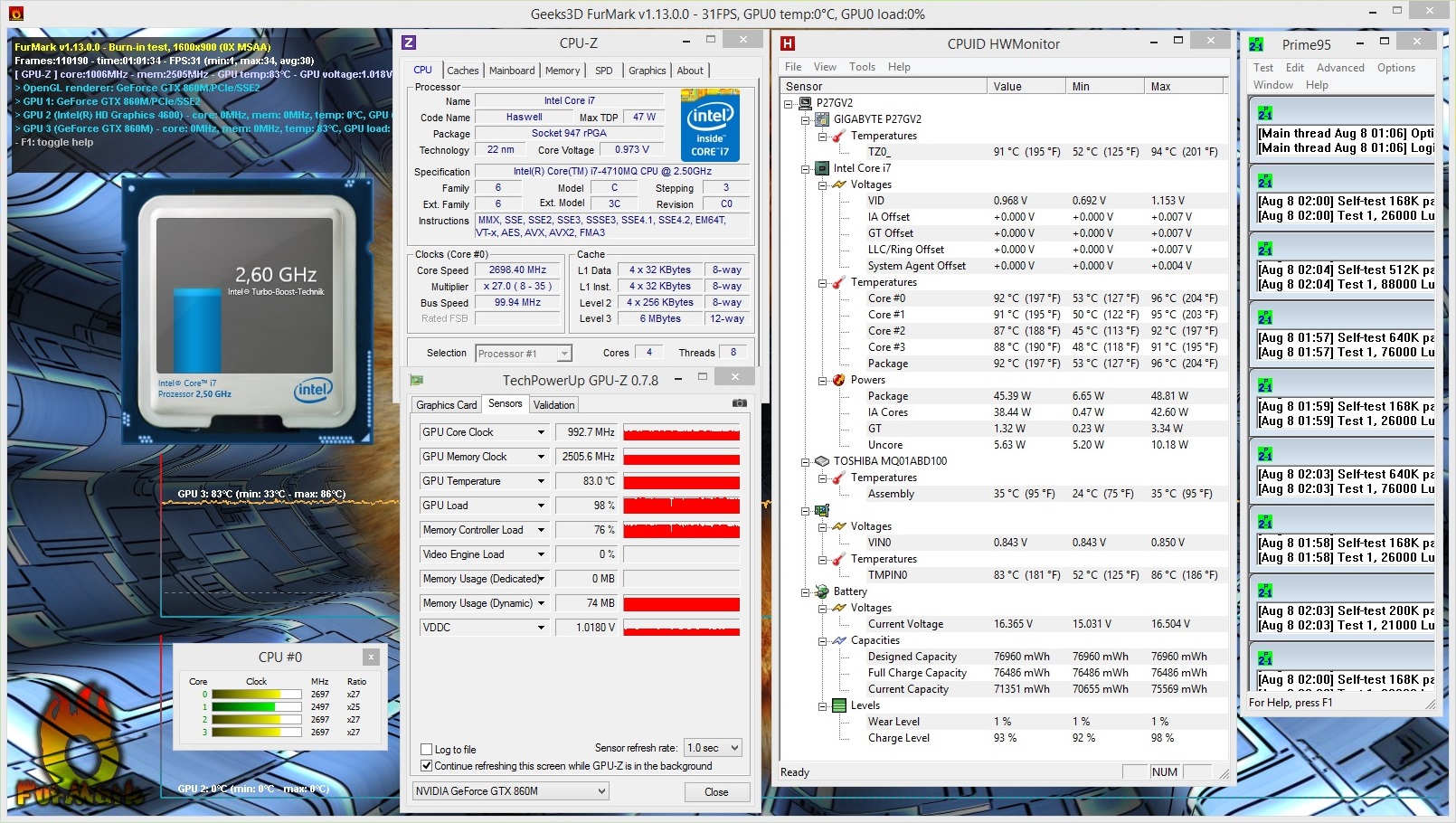Collapse the Battery node in HWMonitor
This screenshot has width=1456, height=823.
point(805,592)
